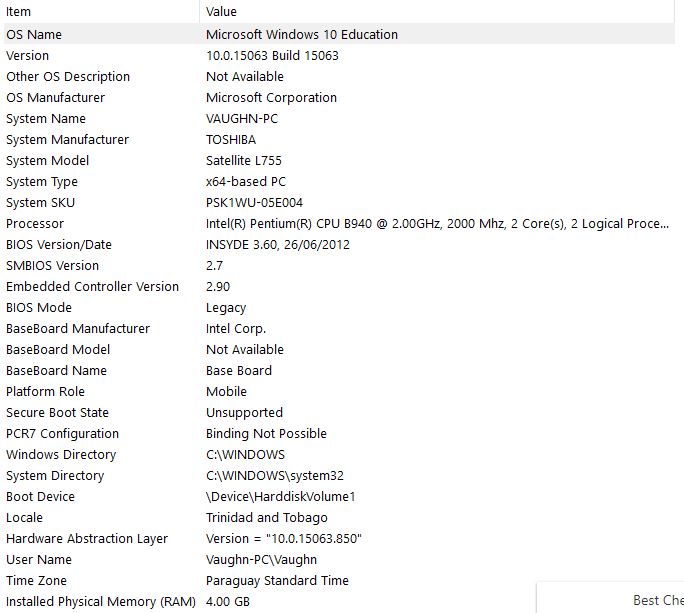Click the 'Legacy' BIOS mode value
This screenshot has height=613, width=684.
(226, 308)
